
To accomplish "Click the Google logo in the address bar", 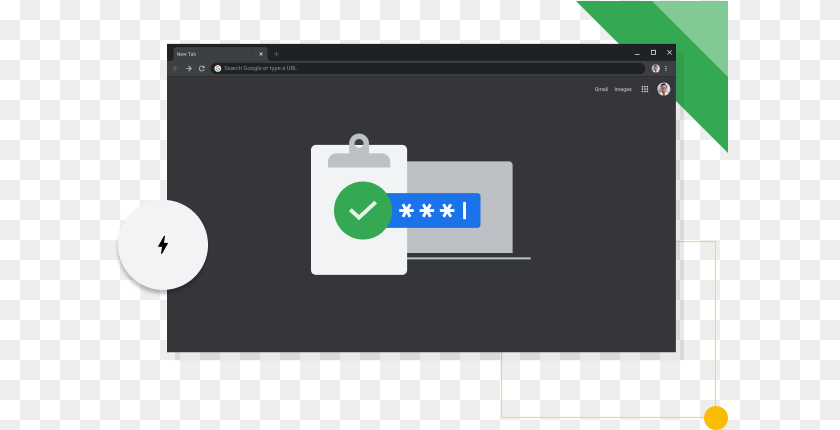I will (218, 68).
